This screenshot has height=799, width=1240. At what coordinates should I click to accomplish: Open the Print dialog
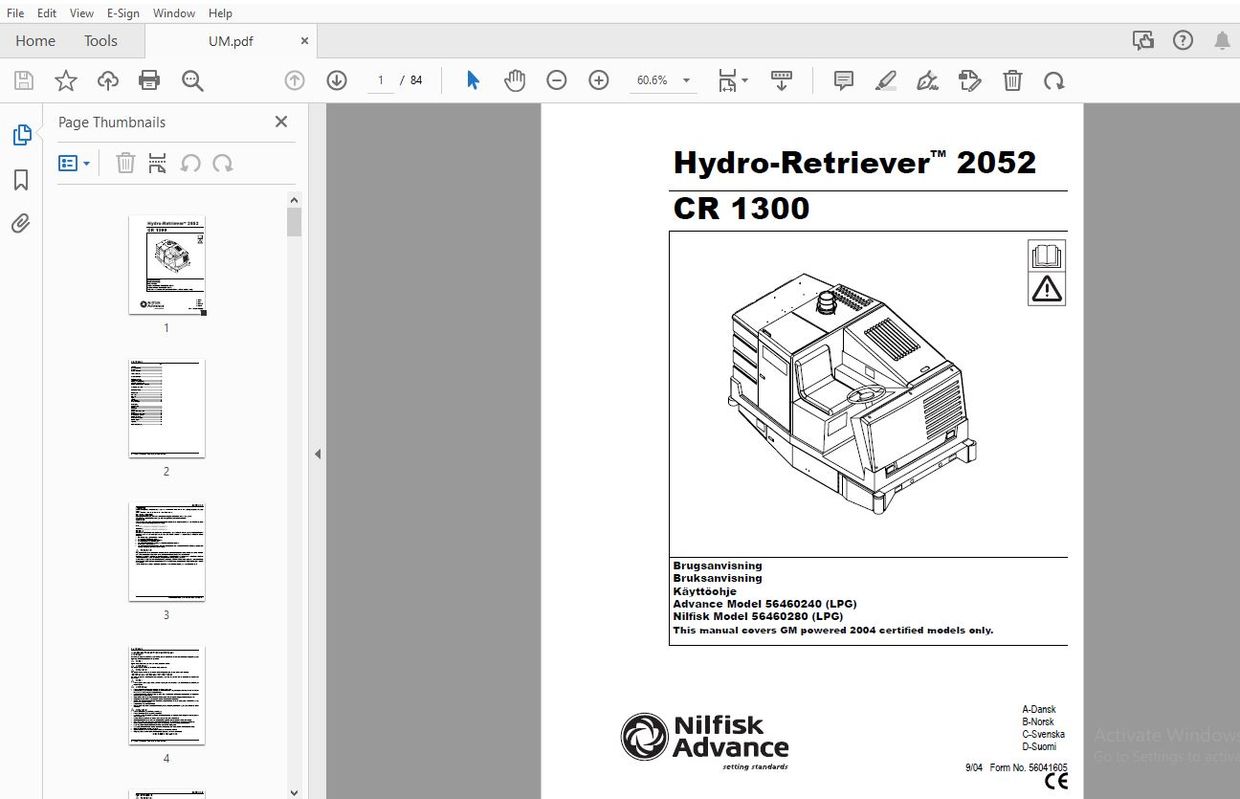pyautogui.click(x=148, y=80)
